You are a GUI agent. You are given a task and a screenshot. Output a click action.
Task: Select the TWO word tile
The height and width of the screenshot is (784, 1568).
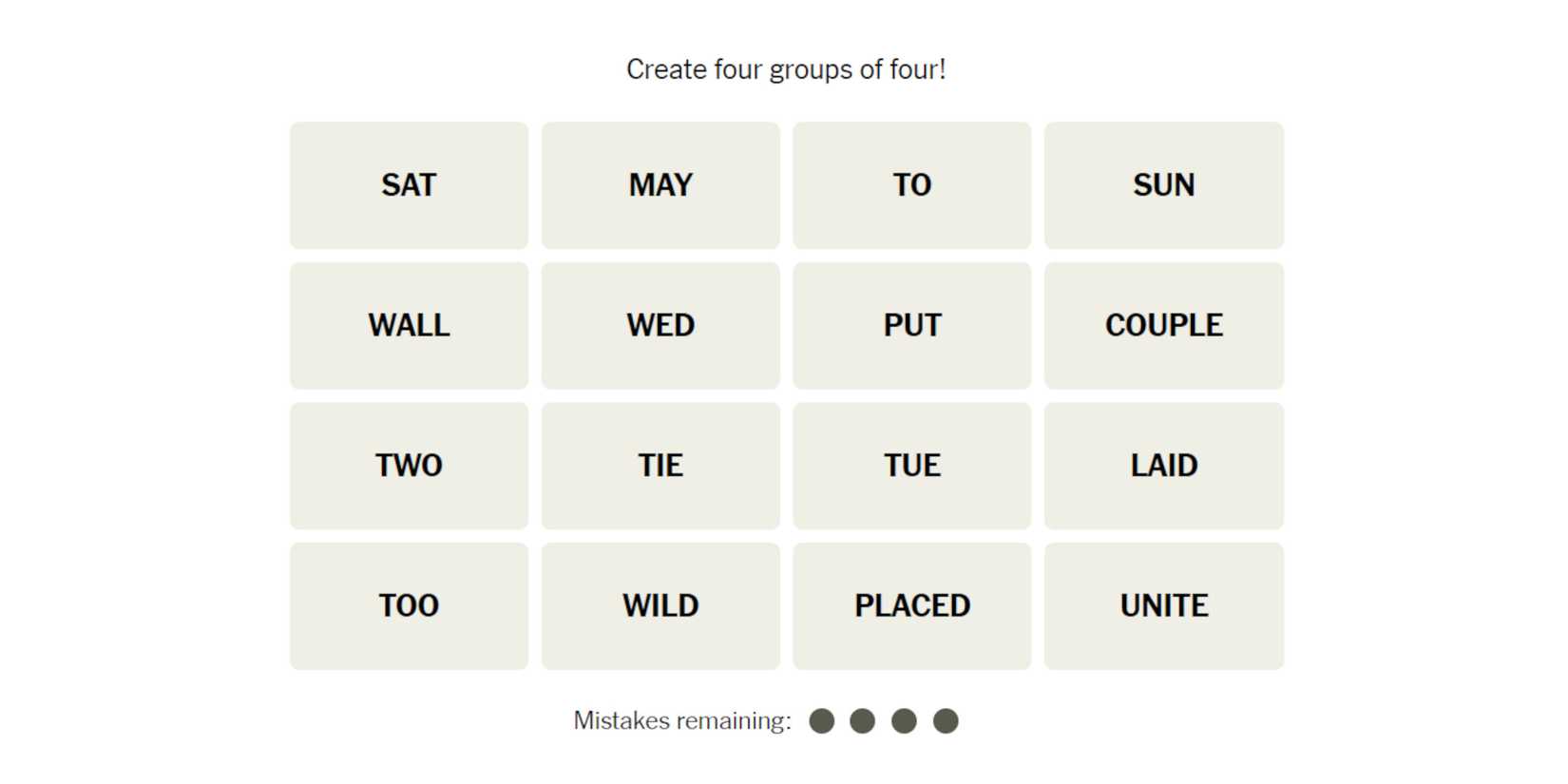pyautogui.click(x=409, y=466)
